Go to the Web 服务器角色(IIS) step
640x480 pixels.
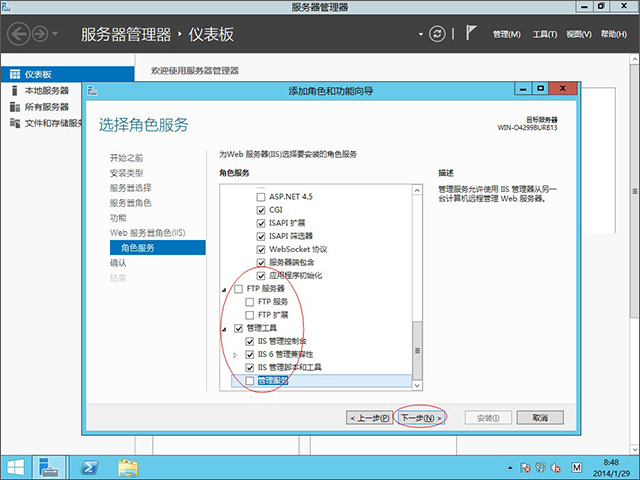(147, 233)
